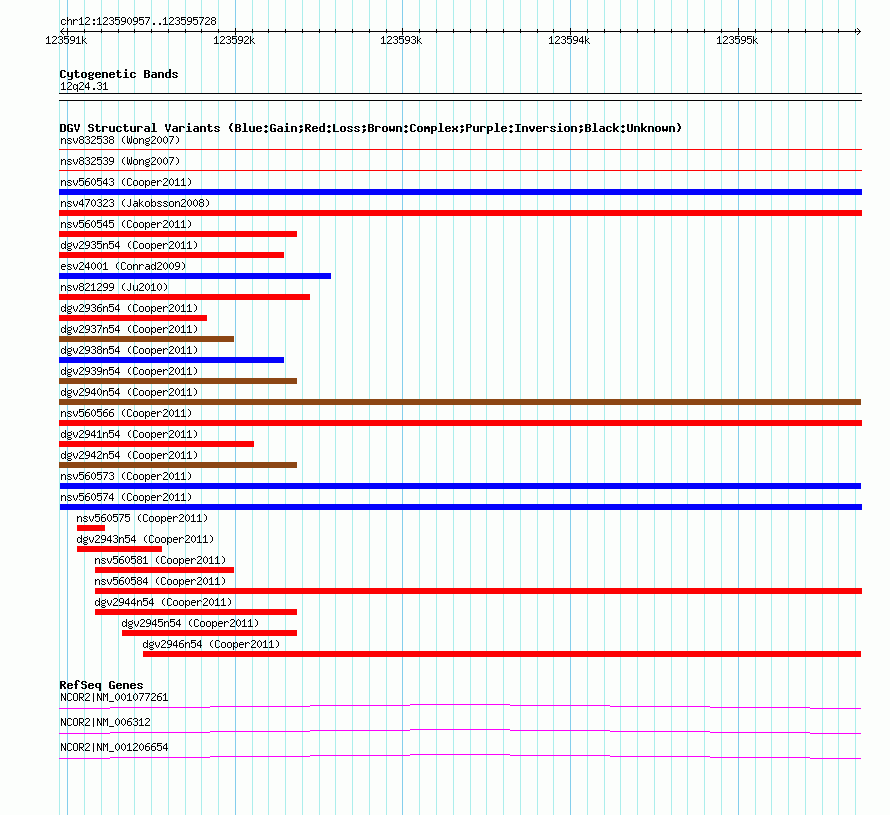Click the 123593k ruler tick label
This screenshot has width=890, height=815.
point(401,40)
